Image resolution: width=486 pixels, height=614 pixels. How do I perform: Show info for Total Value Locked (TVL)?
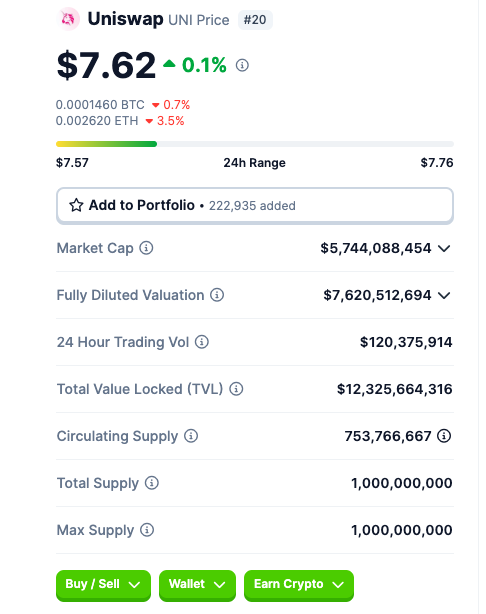236,389
